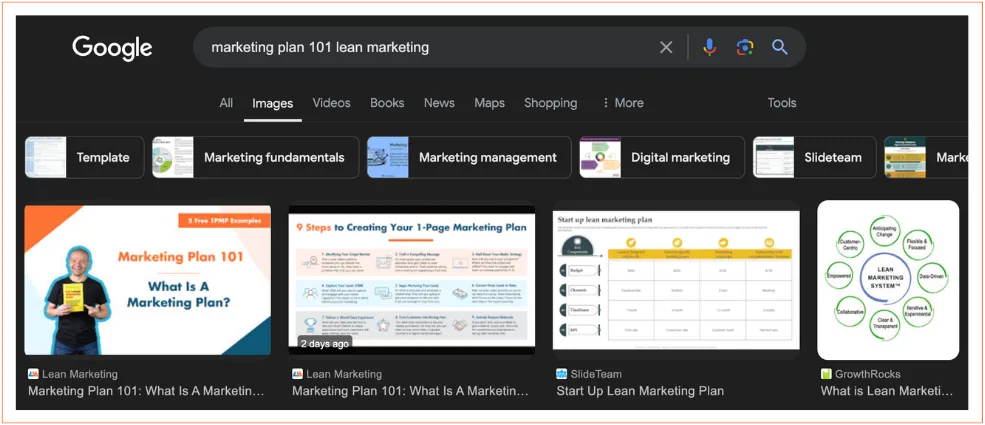Expand the More search categories menu

(x=623, y=103)
